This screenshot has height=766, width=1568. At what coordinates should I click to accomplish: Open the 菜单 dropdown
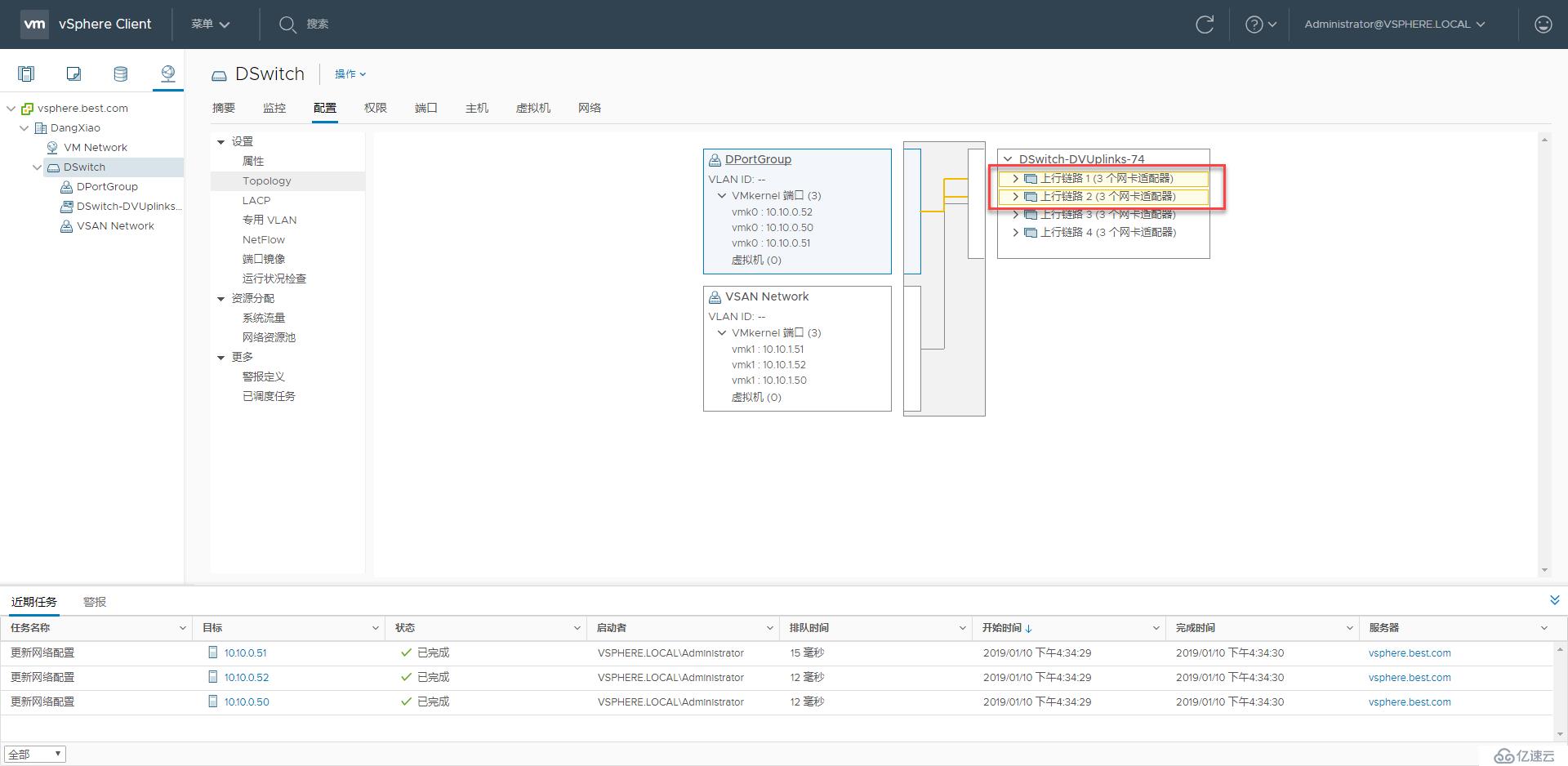(211, 24)
